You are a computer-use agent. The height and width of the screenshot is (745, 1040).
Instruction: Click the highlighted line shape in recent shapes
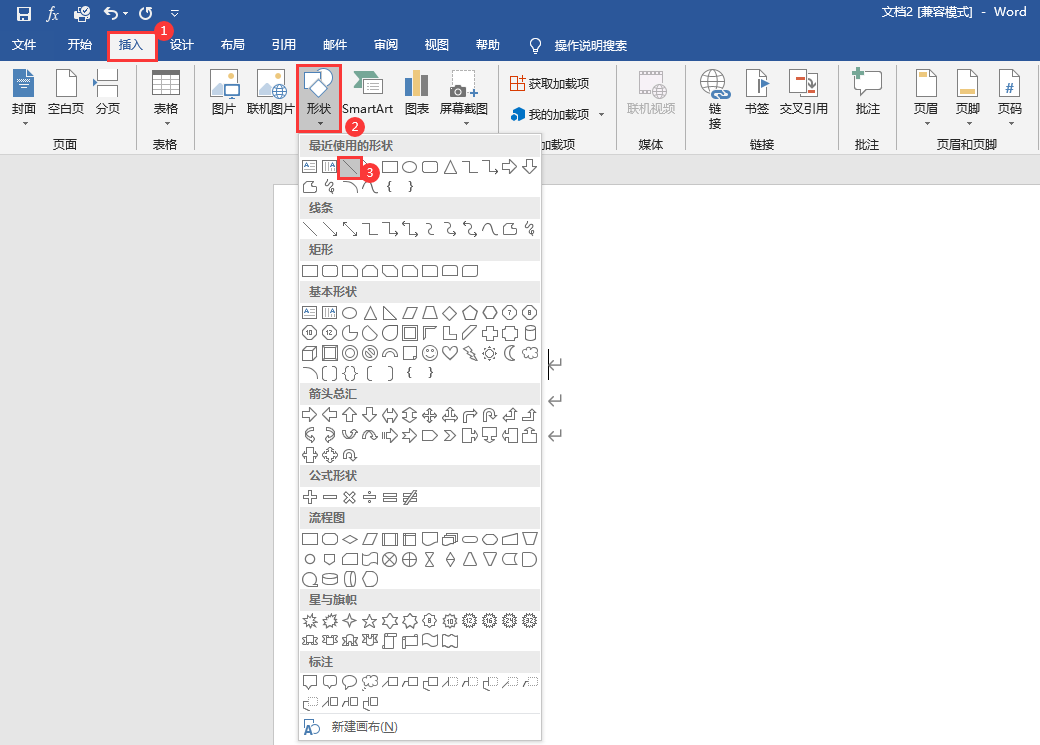click(349, 167)
